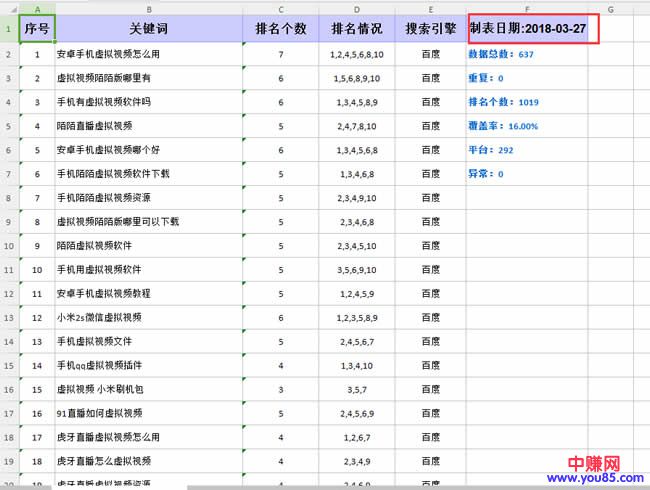Click the select-all corner of the sheet

coord(9,8)
